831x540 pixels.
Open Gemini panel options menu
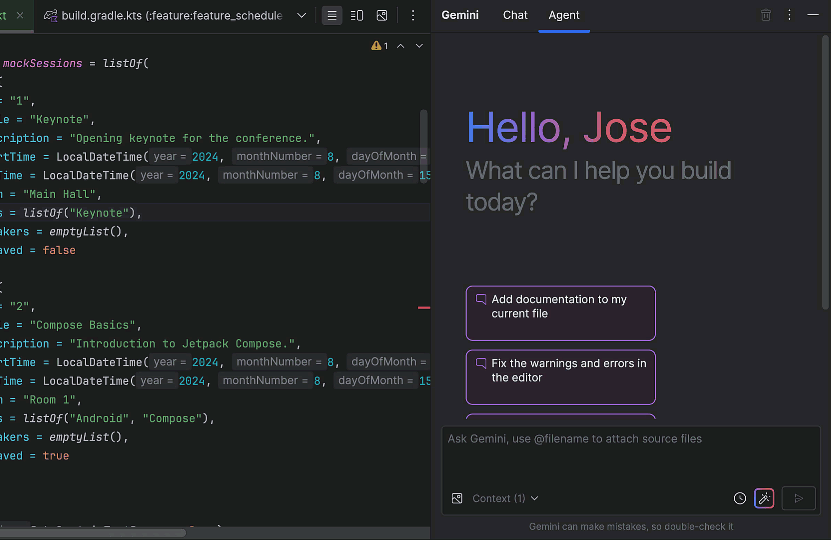tap(789, 15)
